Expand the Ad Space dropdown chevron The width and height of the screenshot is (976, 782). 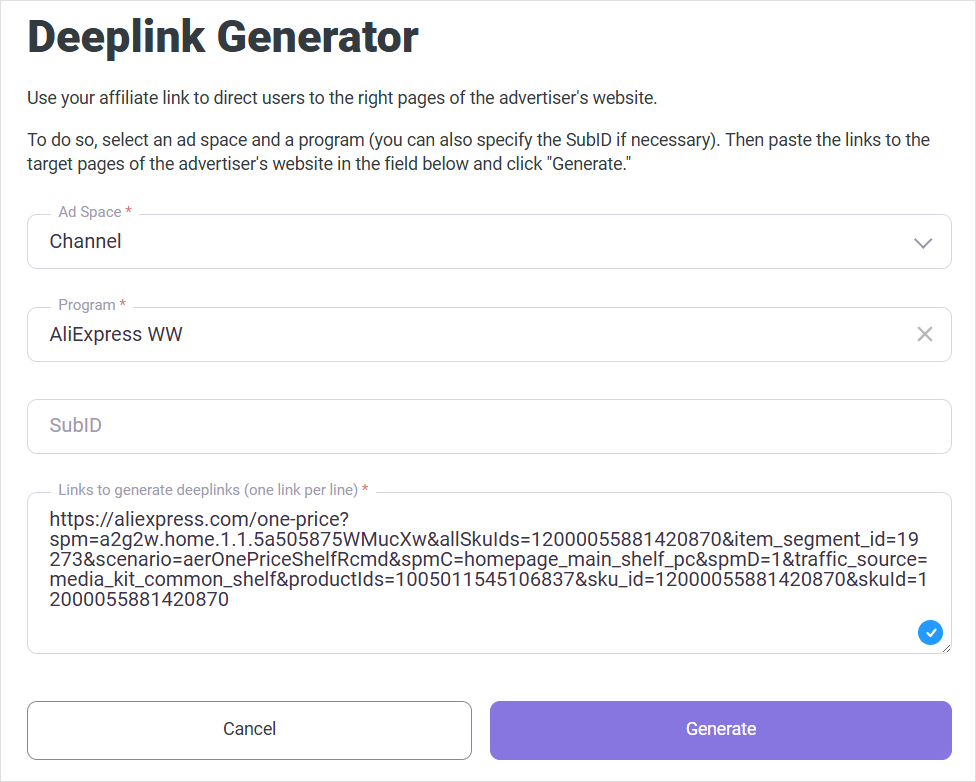923,243
